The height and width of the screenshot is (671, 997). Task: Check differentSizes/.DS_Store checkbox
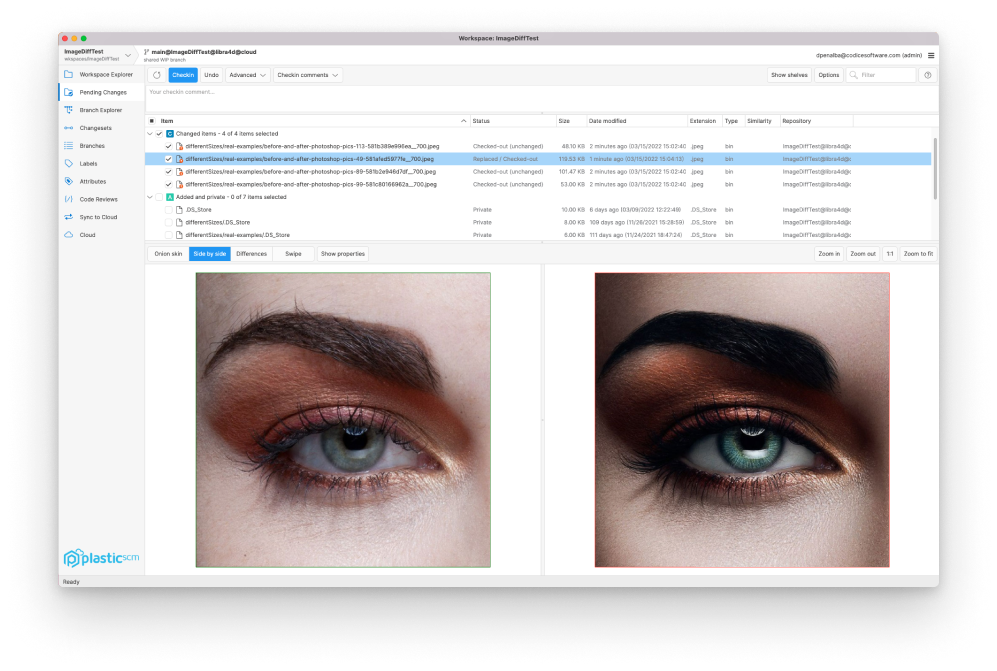click(168, 223)
